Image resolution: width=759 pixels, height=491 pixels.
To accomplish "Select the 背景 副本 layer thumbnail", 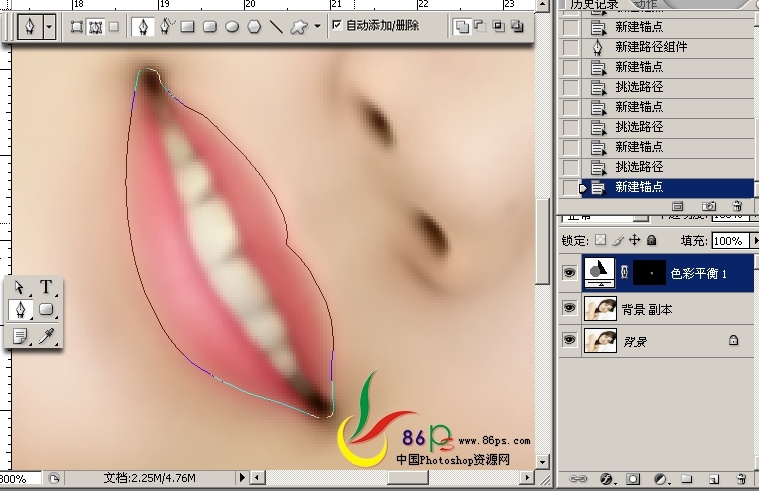I will coord(600,309).
